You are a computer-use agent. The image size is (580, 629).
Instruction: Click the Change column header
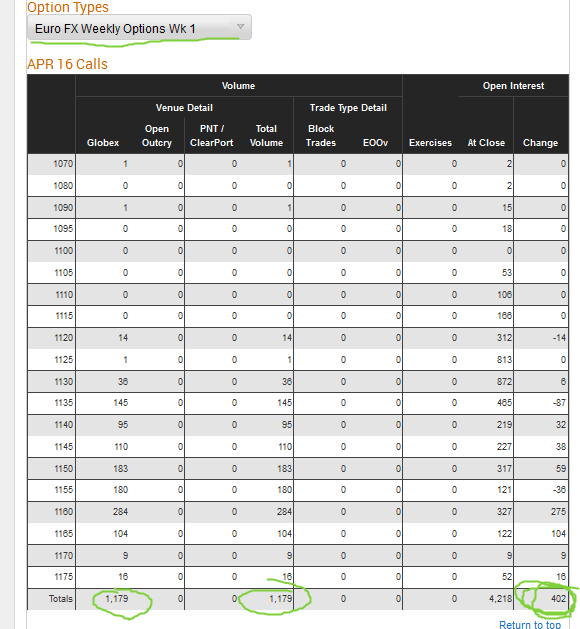(x=540, y=143)
